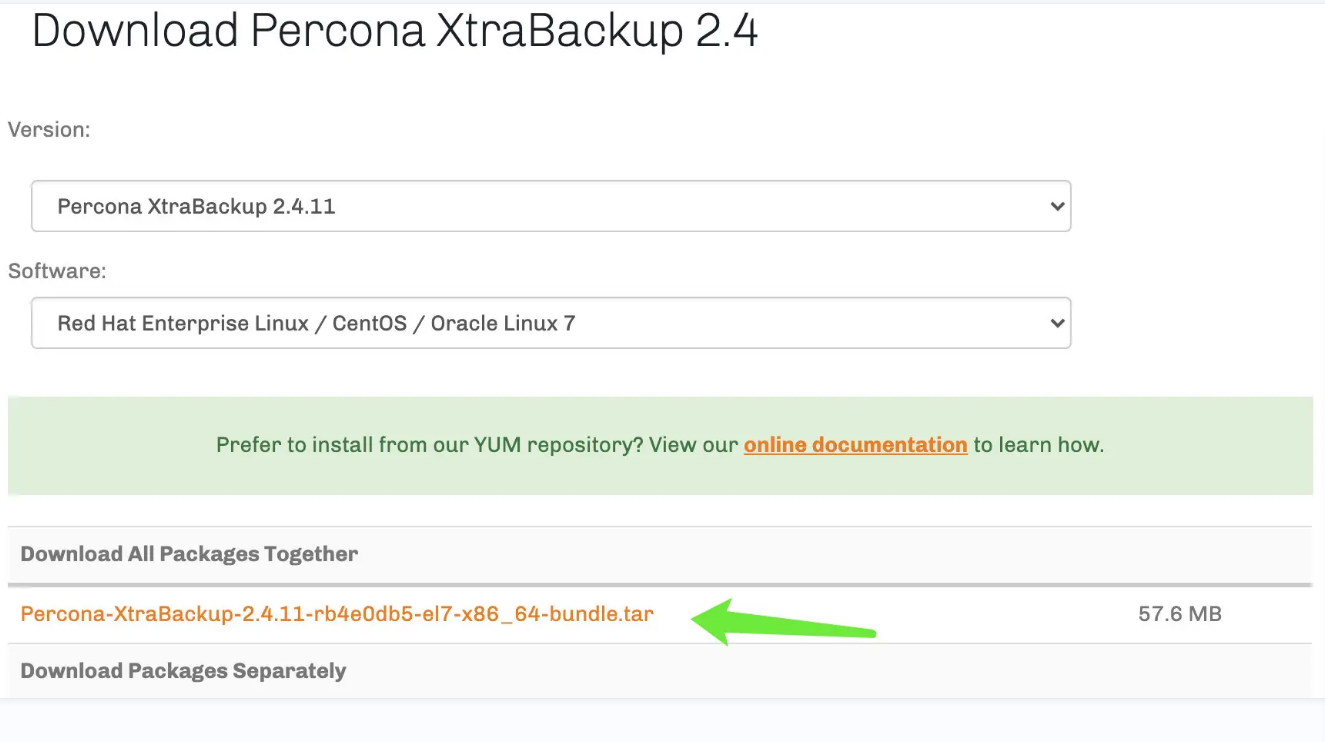Click the Version: field label
Image resolution: width=1325 pixels, height=742 pixels.
tap(49, 130)
